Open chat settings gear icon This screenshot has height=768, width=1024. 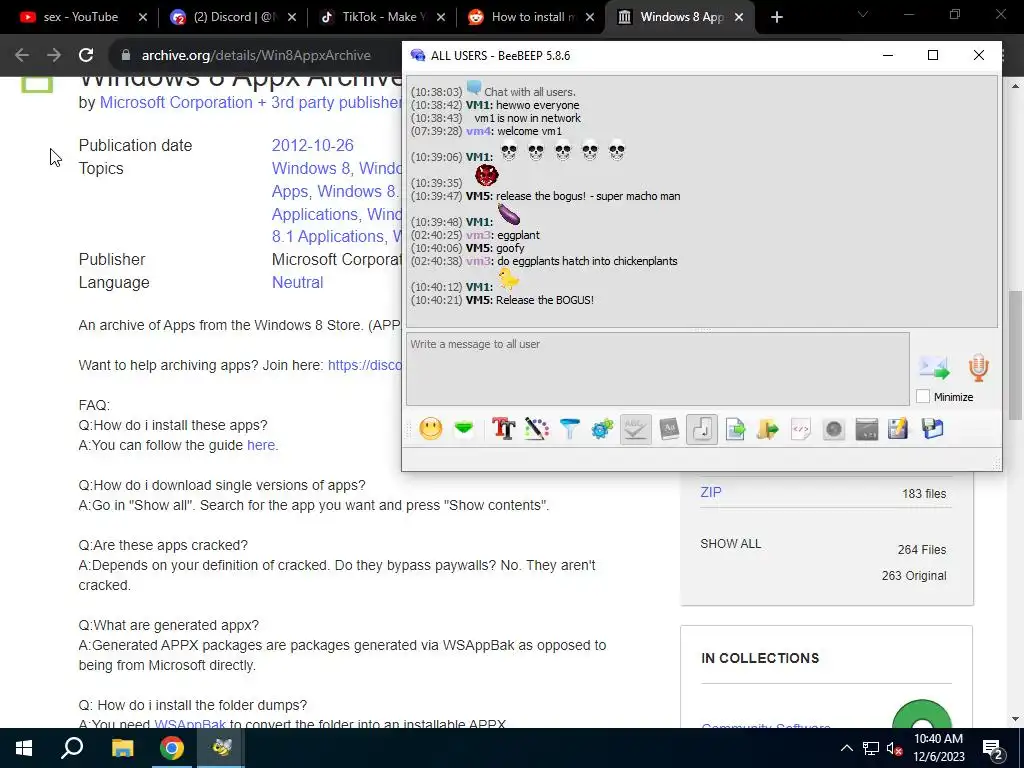602,429
